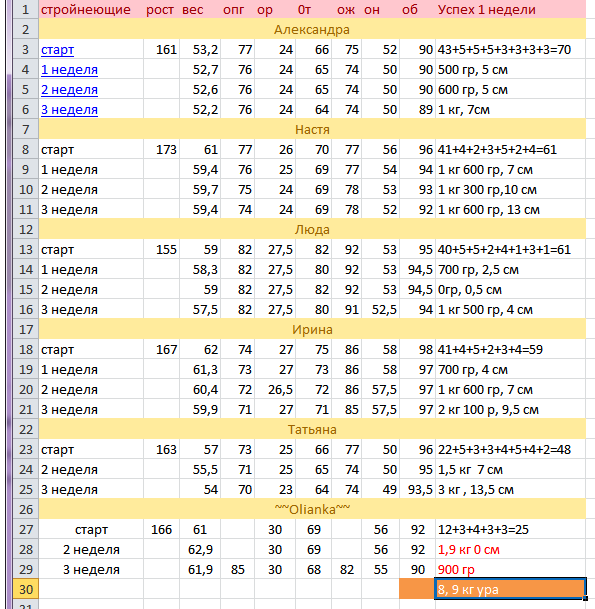This screenshot has height=609, width=595.
Task: Select weight cell 58,3
Action: tap(200, 270)
